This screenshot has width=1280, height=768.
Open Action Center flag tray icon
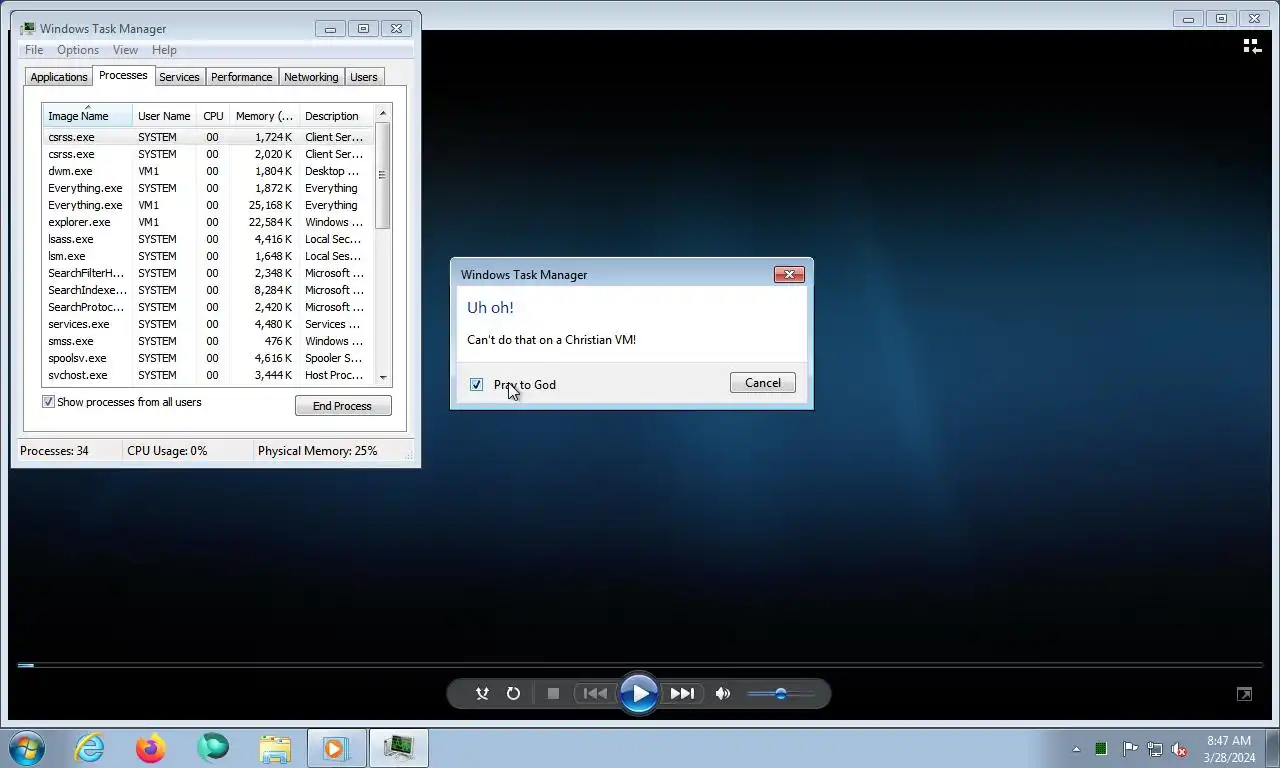[1130, 748]
